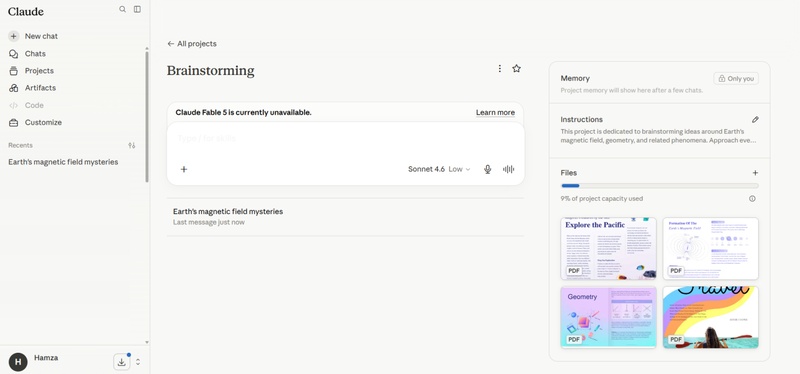Open the Sonnet 4.6 model selector dropdown

[x=439, y=169]
